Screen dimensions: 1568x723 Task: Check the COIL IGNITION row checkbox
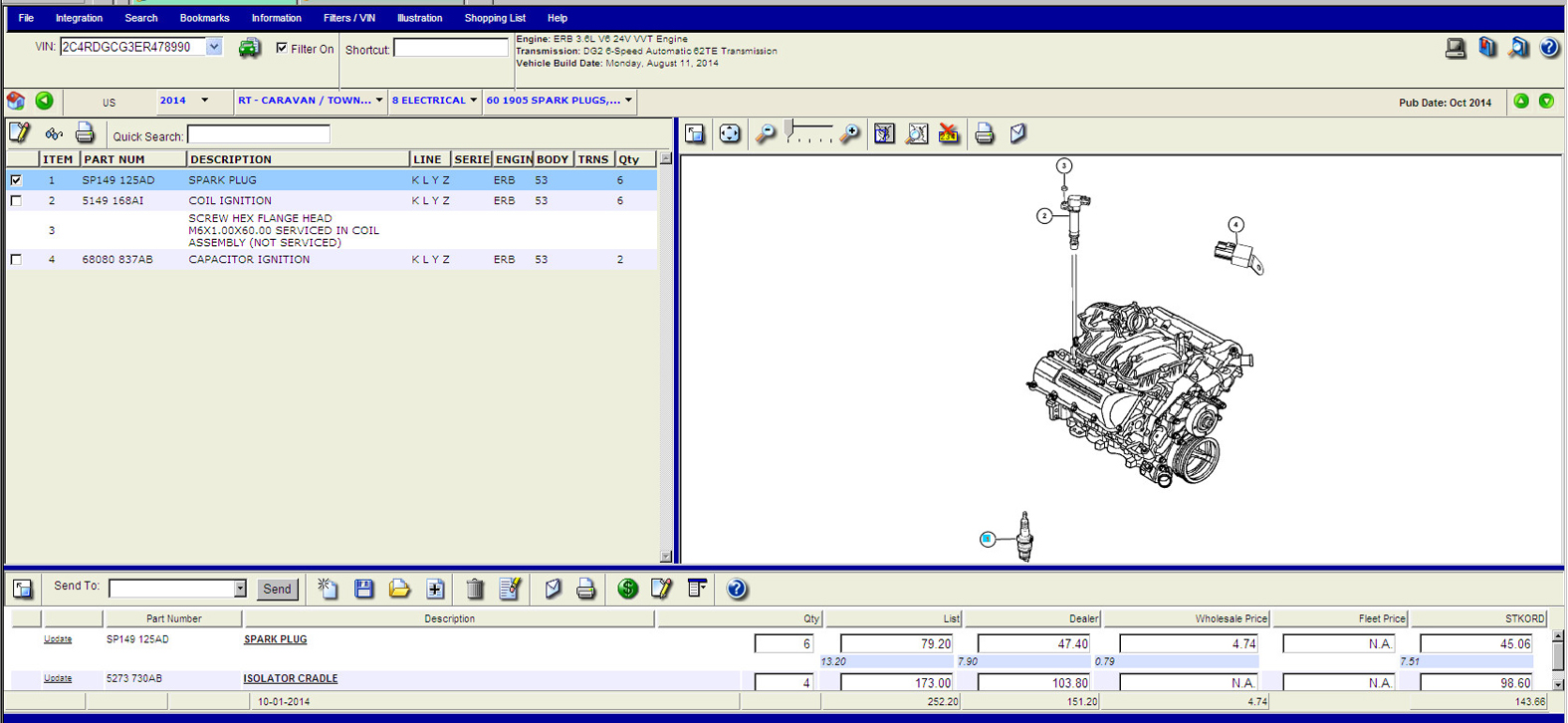coord(16,201)
